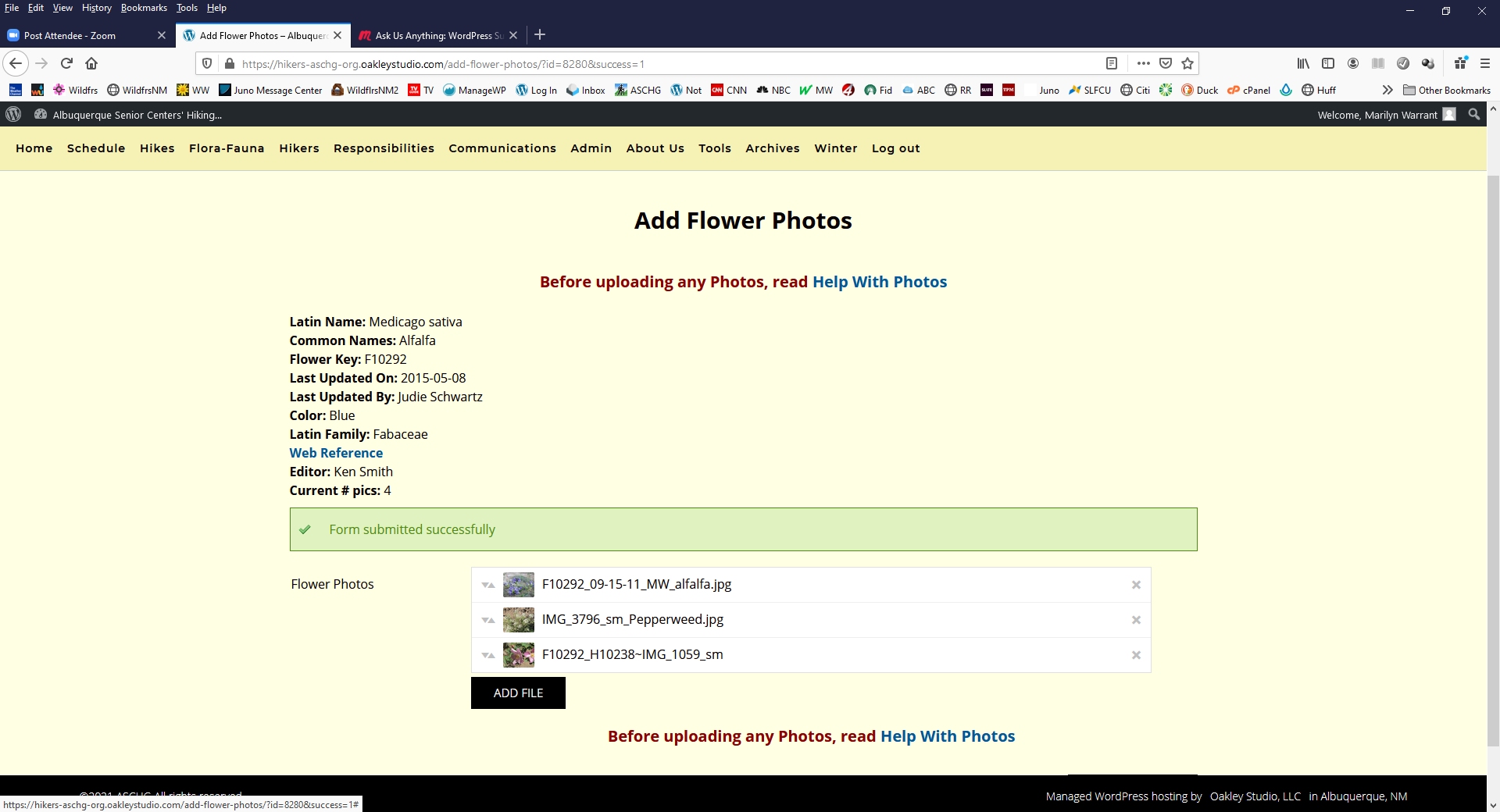Open Other Bookmarks folder
The height and width of the screenshot is (812, 1500).
(1447, 90)
